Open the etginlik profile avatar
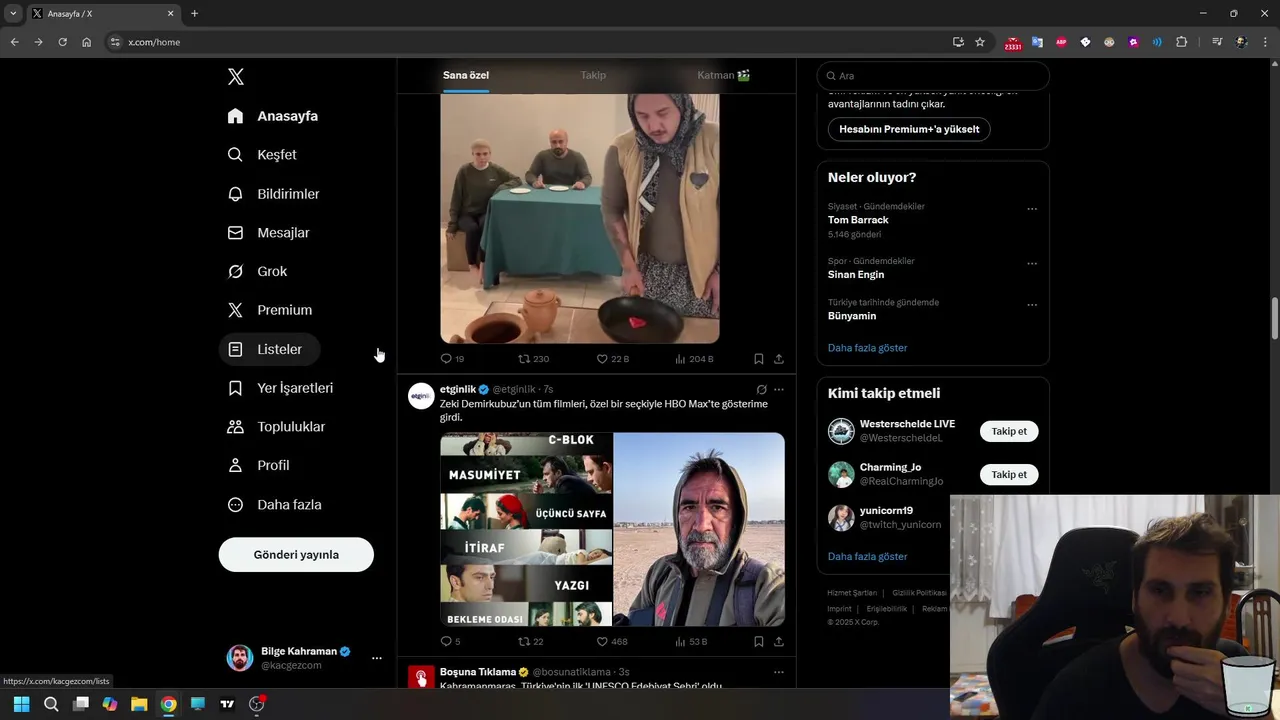 [x=421, y=396]
